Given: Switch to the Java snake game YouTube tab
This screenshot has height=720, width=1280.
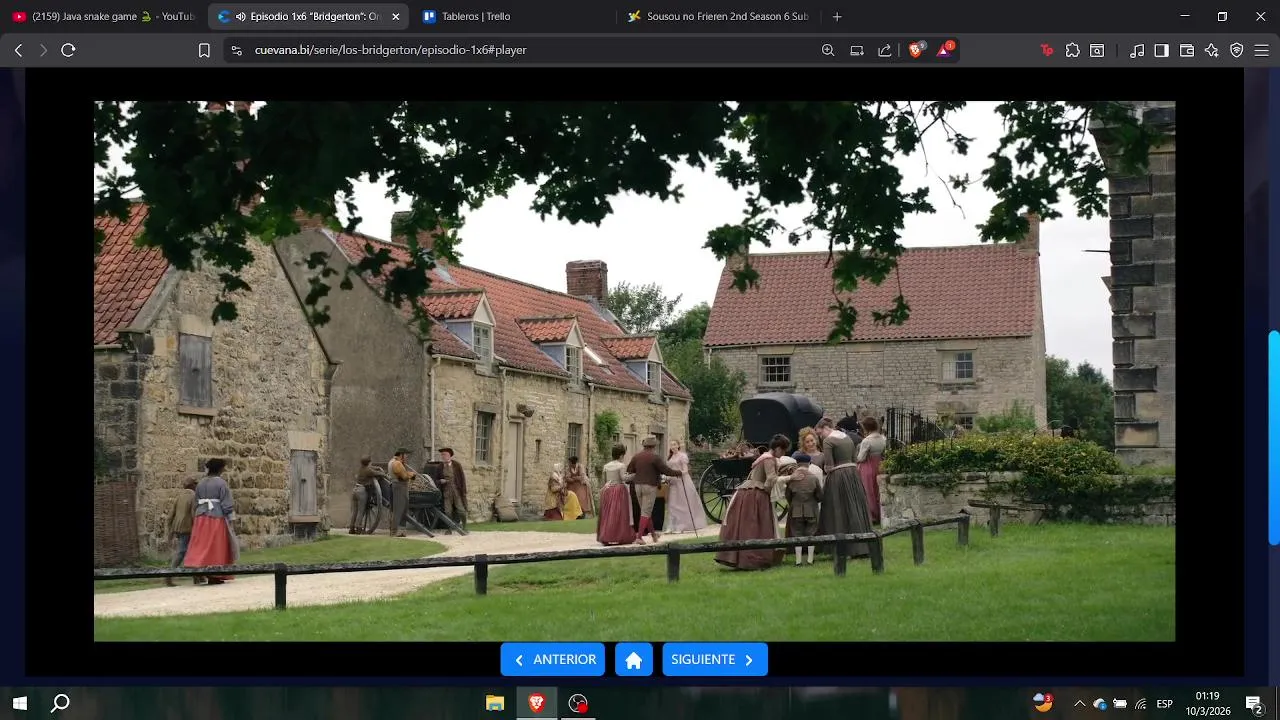Looking at the screenshot, I should 103,17.
